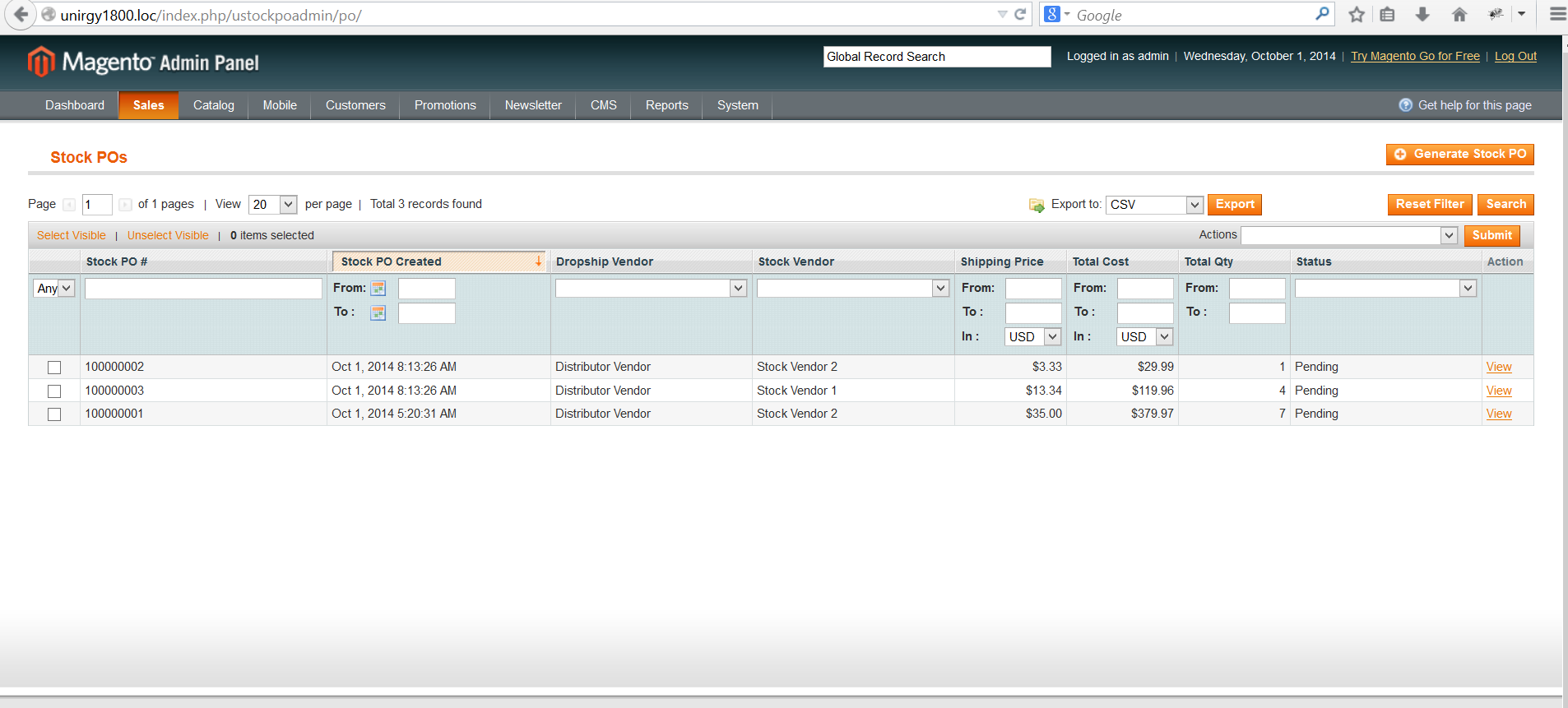Viewport: 1568px width, 708px height.
Task: Click the bug extension icon in toolbar
Action: 1496,14
